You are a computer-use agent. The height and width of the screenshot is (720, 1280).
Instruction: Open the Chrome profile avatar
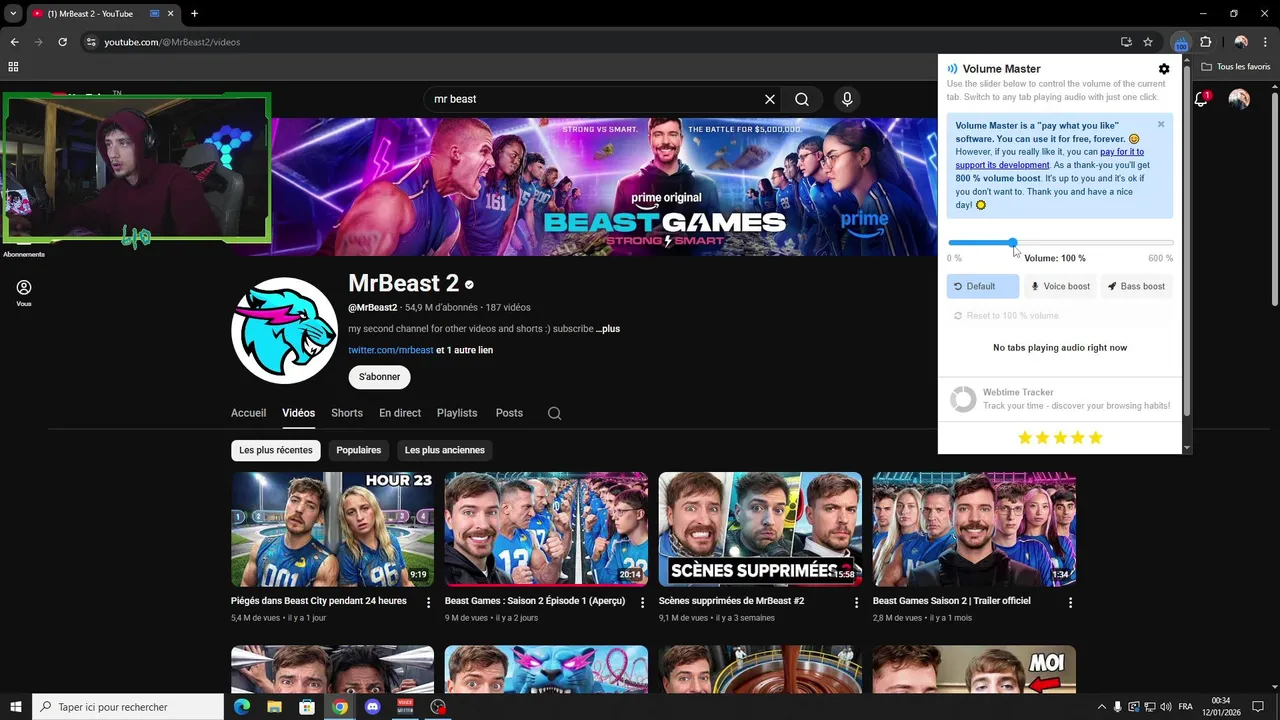click(x=1241, y=42)
